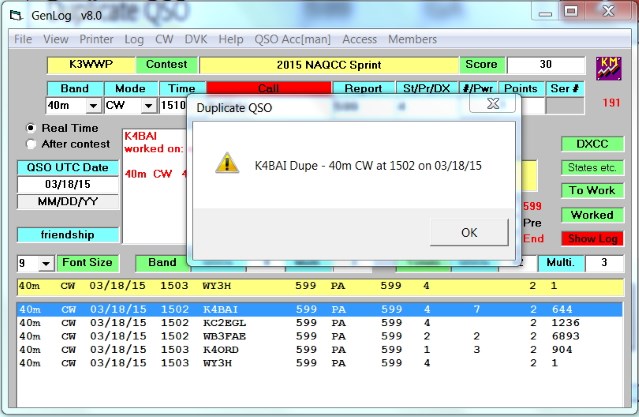This screenshot has width=639, height=417.
Task: Click the DXCC button
Action: (592, 144)
